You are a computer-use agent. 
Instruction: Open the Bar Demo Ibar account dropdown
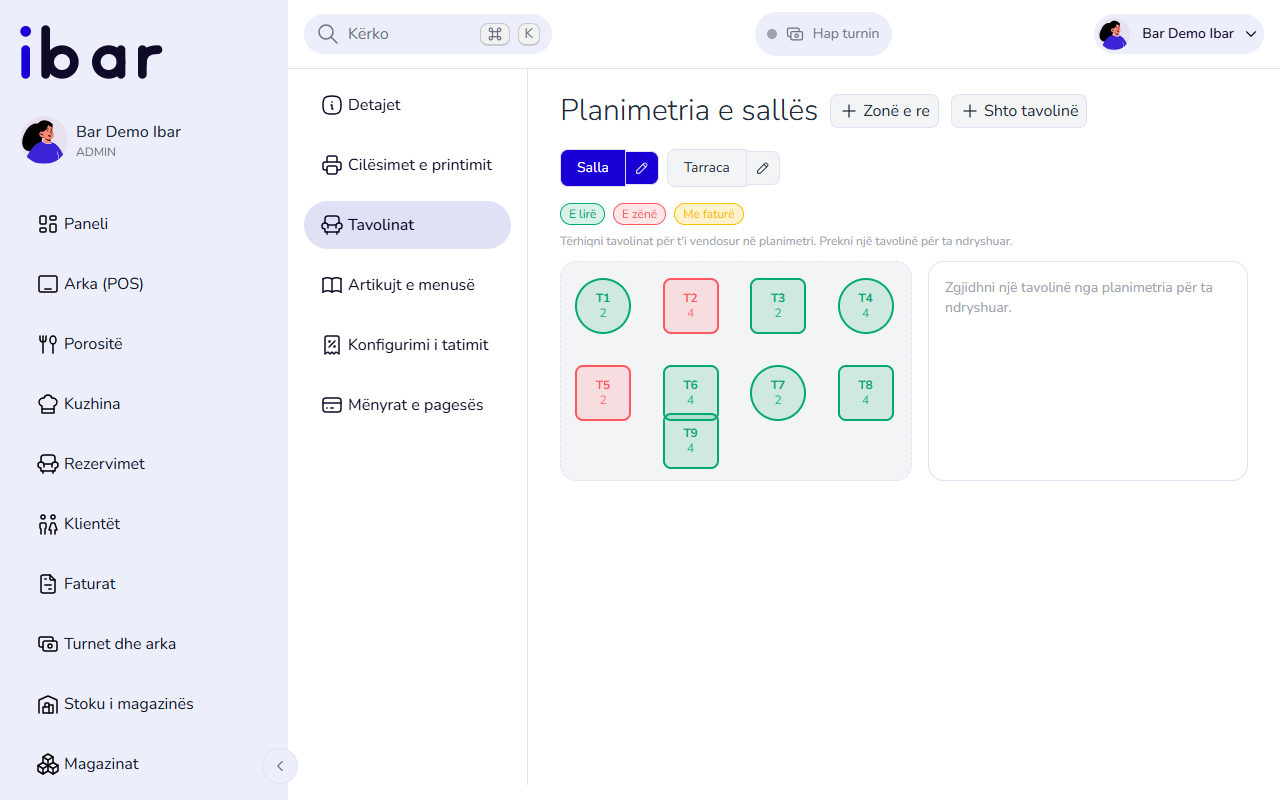pos(1179,34)
